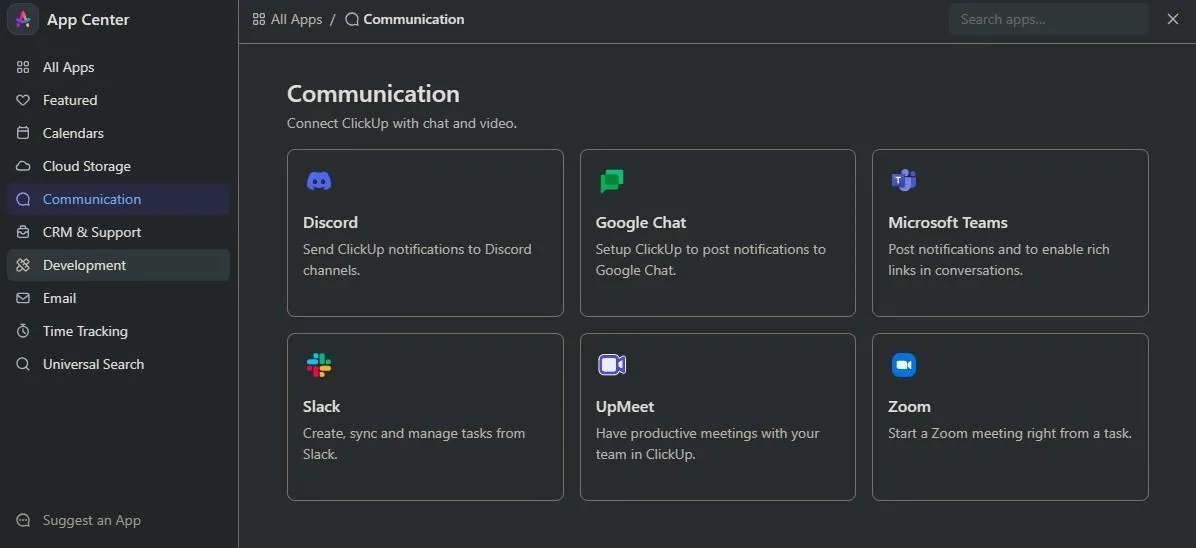Click the Development icon in sidebar
Screen dimensions: 1196x548
23,265
